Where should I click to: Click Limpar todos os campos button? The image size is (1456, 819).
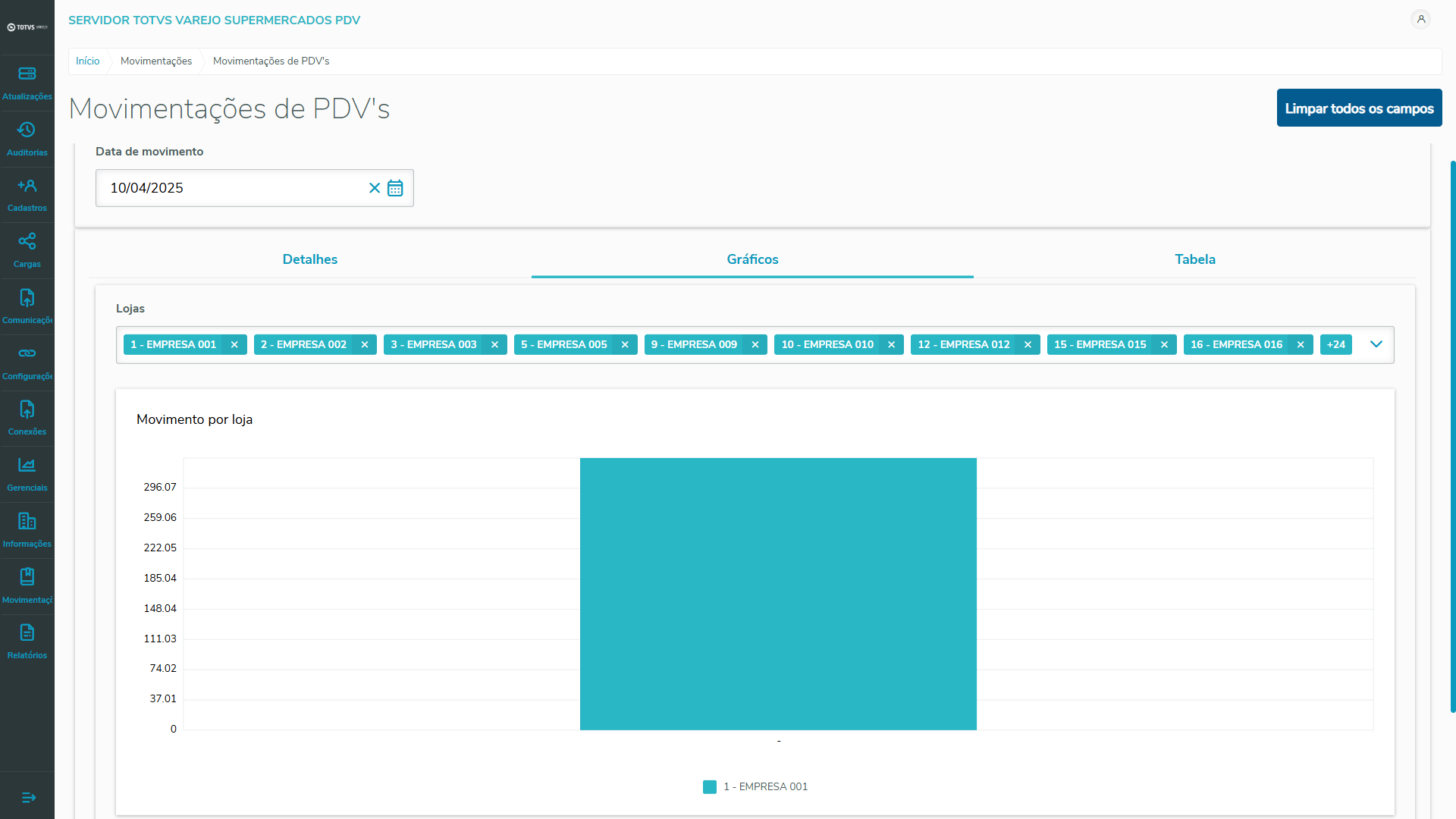(1359, 108)
